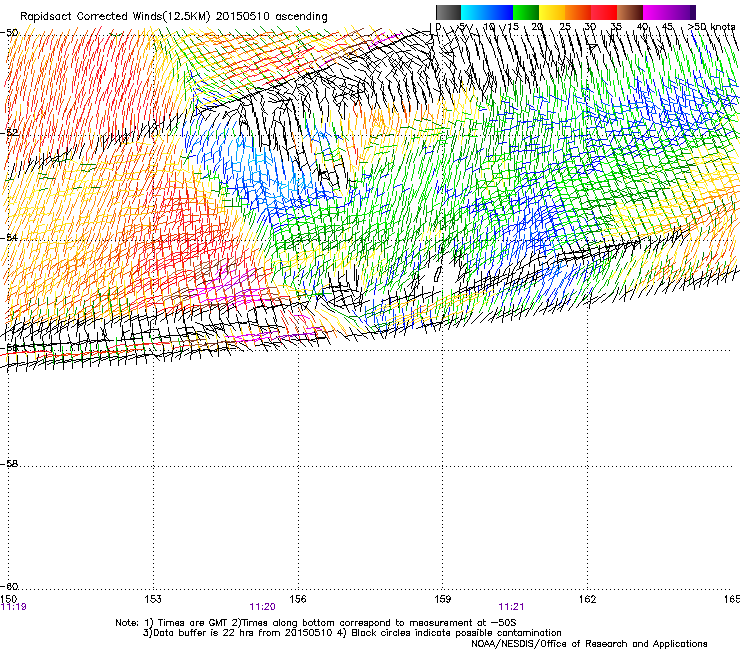Click the '30' label under the color legend
The width and height of the screenshot is (740, 650).
590,27
